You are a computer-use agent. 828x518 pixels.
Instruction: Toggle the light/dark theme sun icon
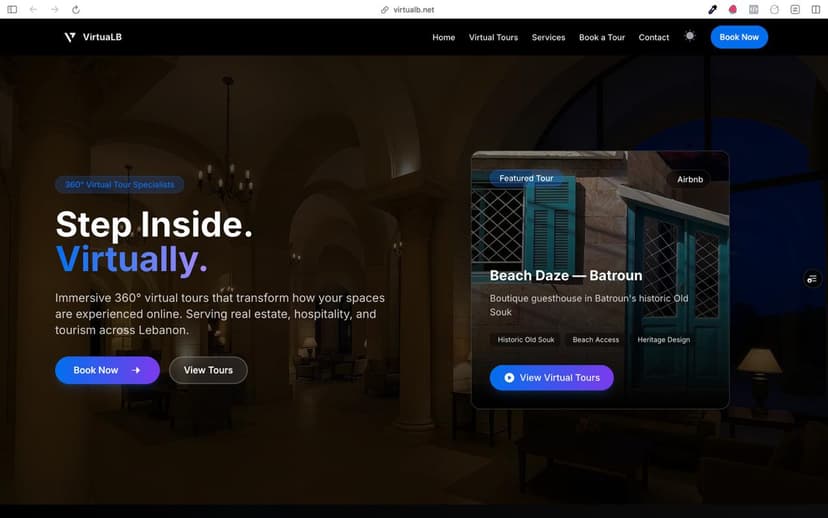coord(690,36)
